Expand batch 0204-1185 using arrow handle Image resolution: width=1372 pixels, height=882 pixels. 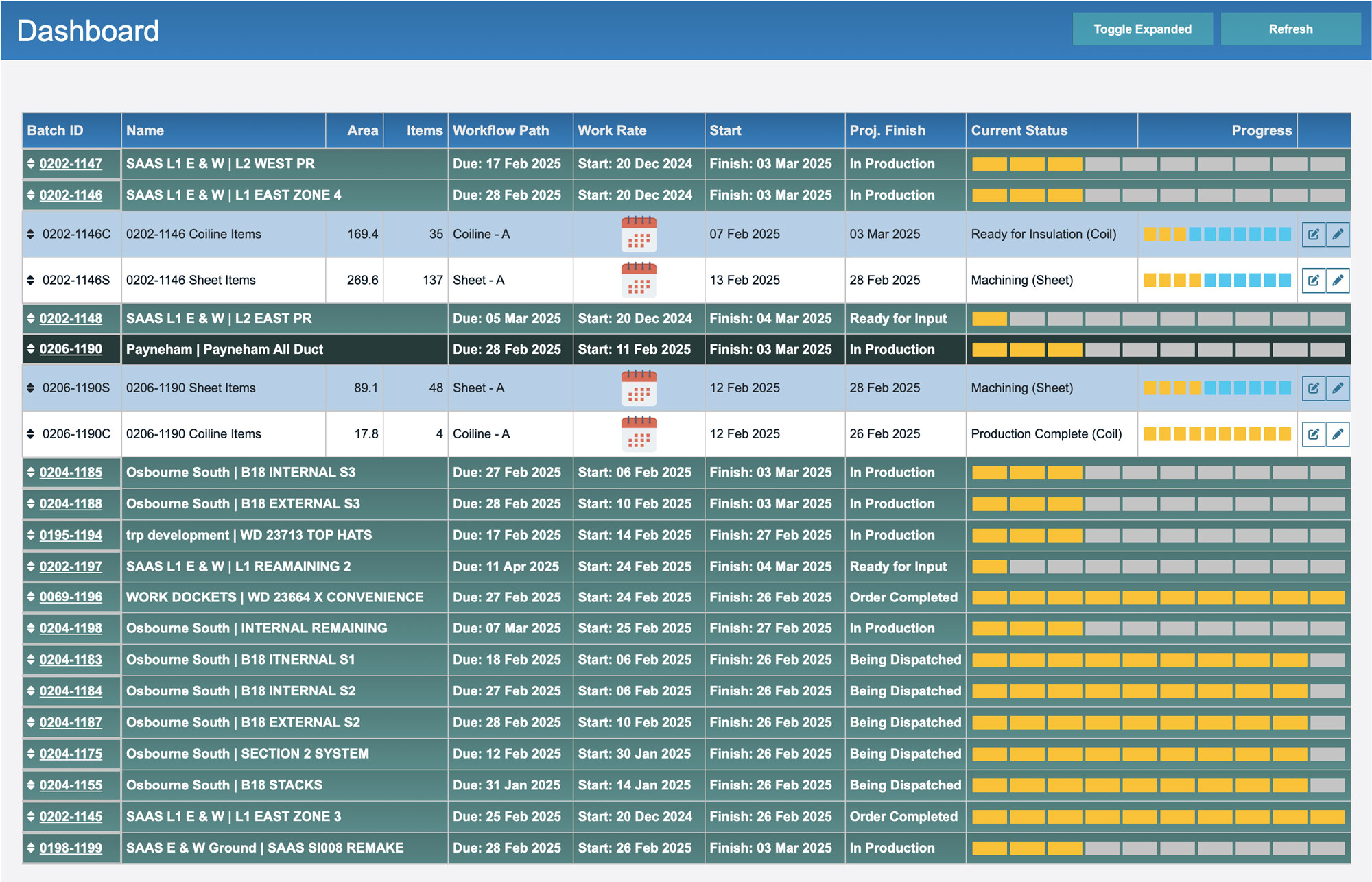click(x=31, y=473)
